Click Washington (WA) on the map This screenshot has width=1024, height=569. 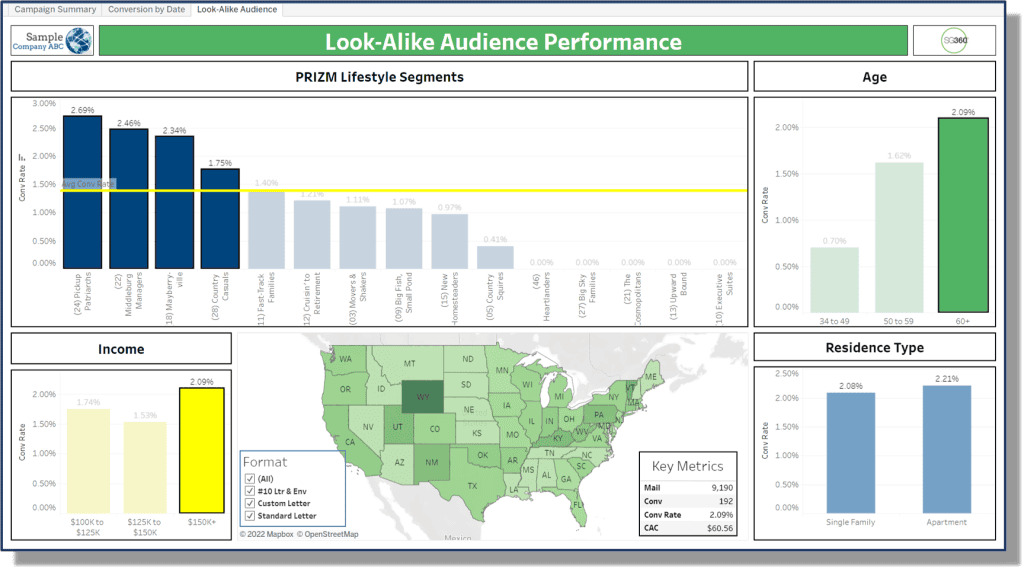[x=345, y=359]
